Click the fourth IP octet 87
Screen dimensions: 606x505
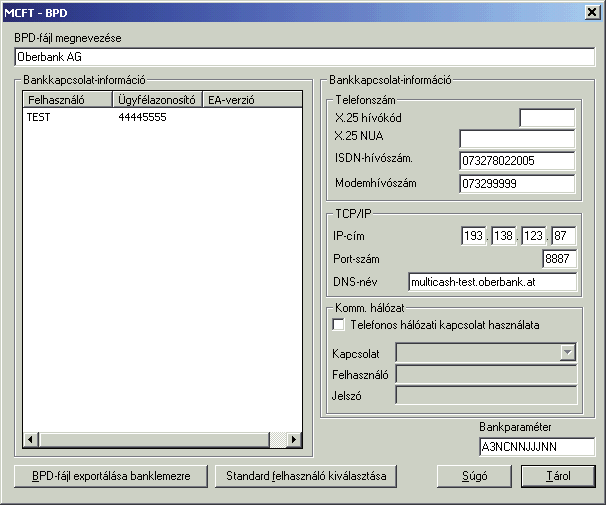click(x=563, y=236)
